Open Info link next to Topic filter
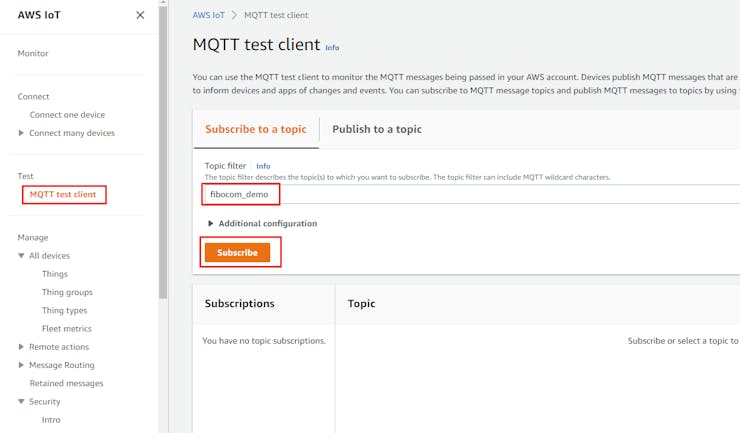Image resolution: width=740 pixels, height=433 pixels. click(263, 166)
